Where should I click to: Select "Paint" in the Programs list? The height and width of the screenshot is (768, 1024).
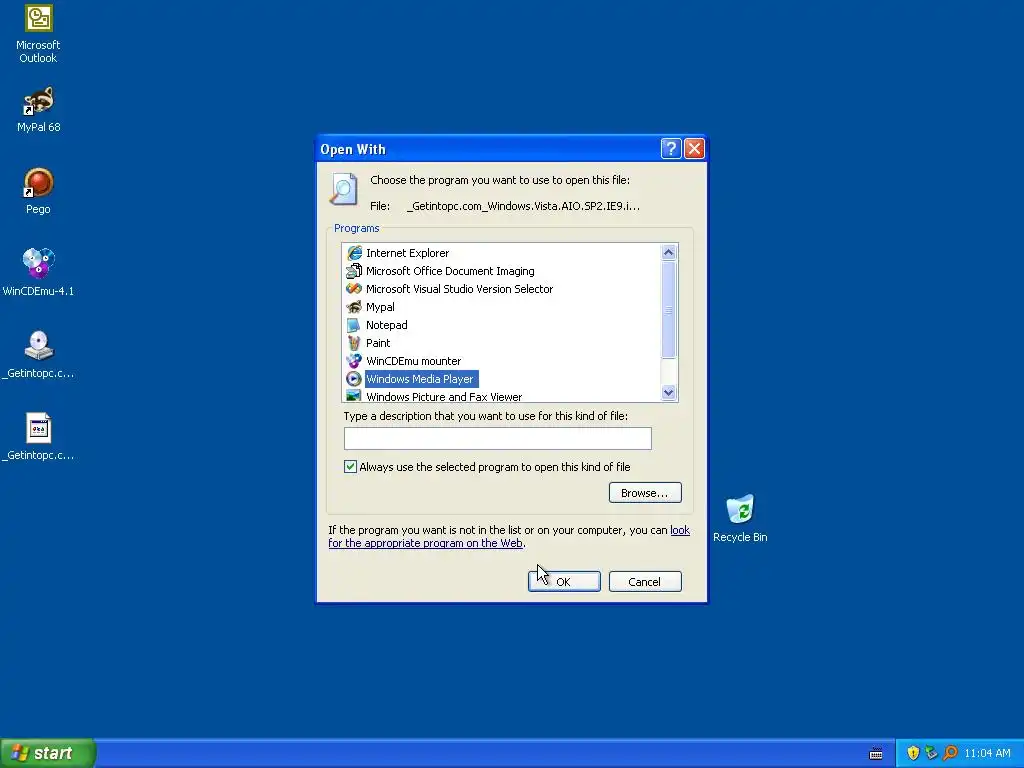point(378,342)
